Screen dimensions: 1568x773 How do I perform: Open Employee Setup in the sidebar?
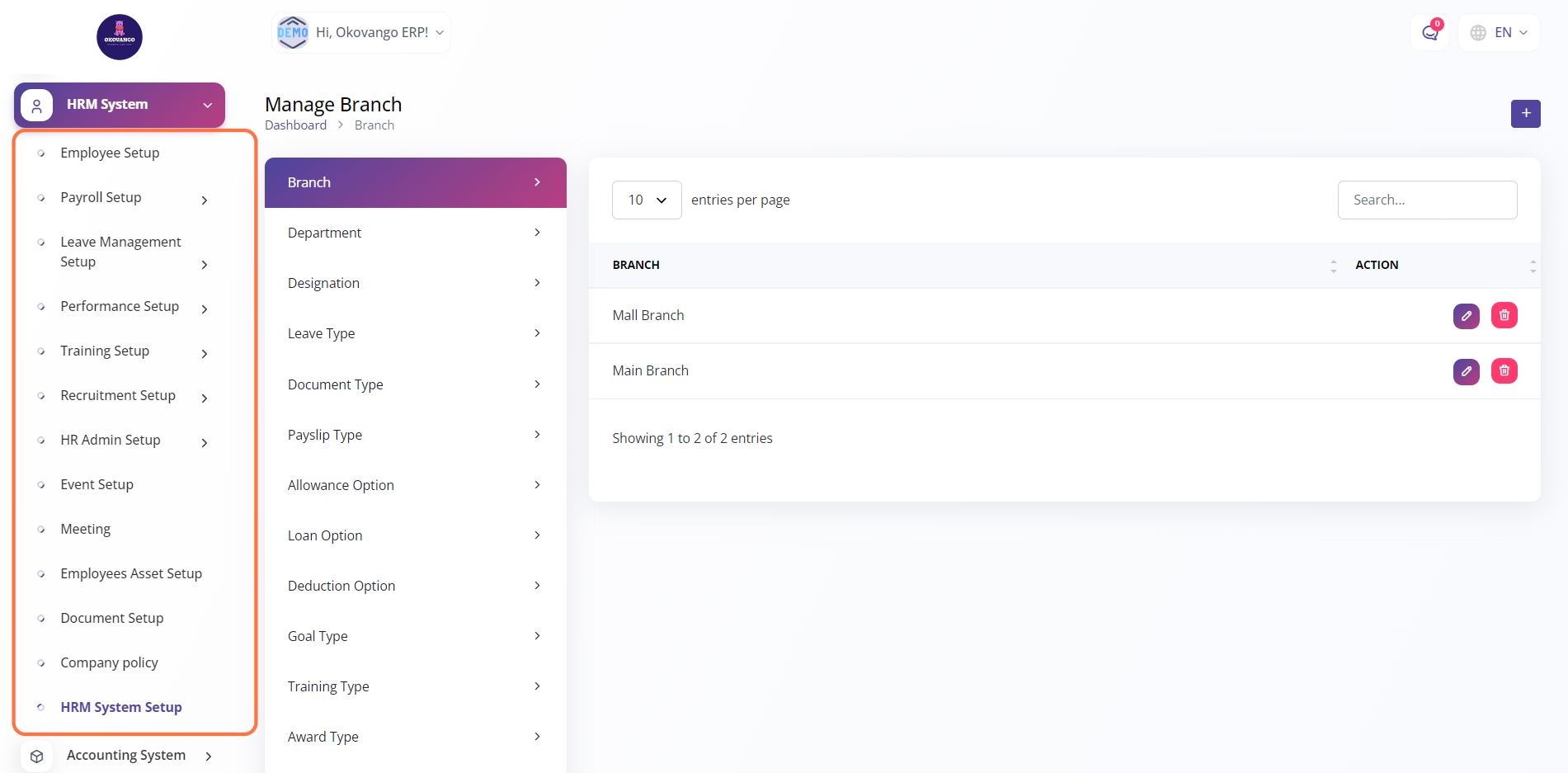(110, 153)
